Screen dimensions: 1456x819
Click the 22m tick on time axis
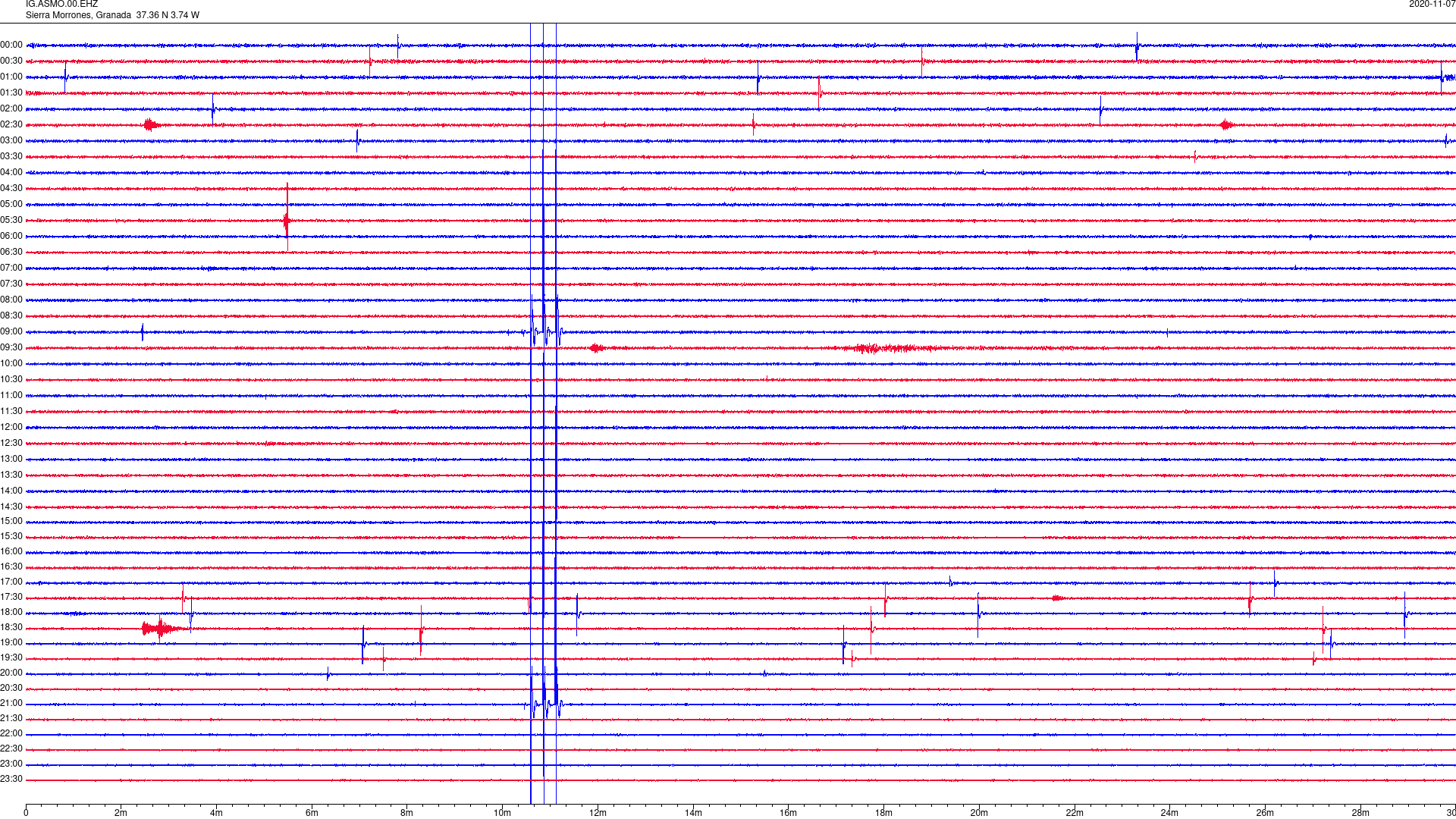click(1075, 814)
